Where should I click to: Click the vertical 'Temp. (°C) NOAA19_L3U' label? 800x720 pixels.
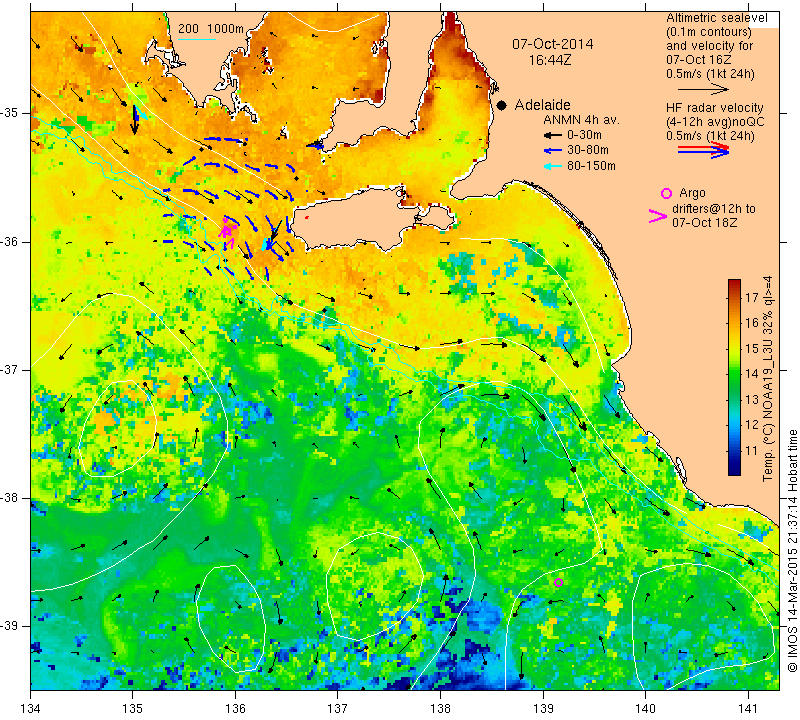pyautogui.click(x=768, y=378)
